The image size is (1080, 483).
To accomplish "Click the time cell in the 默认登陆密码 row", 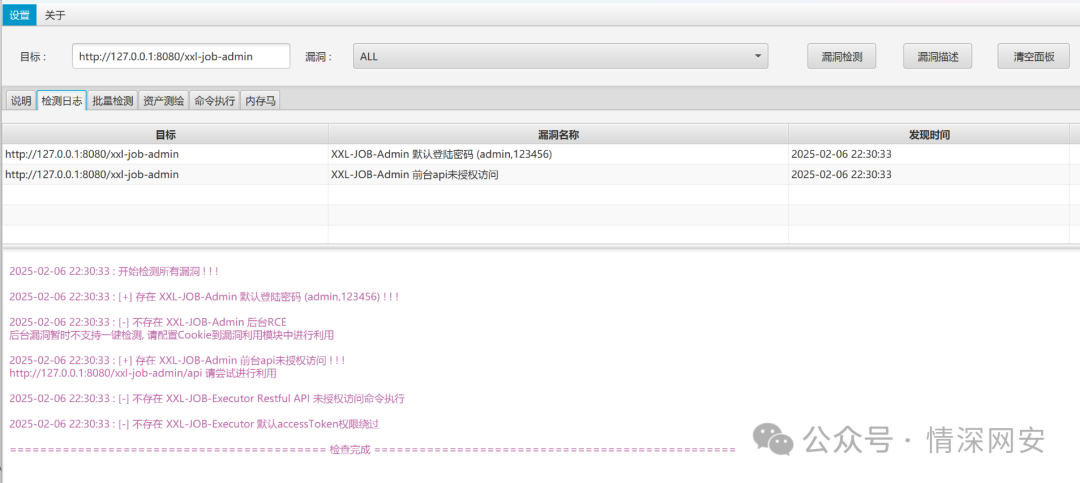I will click(929, 154).
